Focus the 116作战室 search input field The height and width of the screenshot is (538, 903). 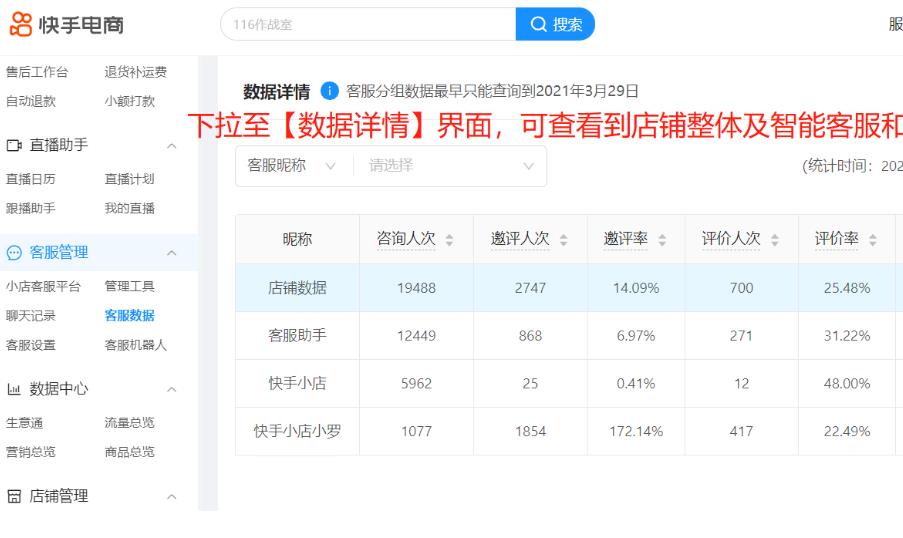(x=368, y=24)
